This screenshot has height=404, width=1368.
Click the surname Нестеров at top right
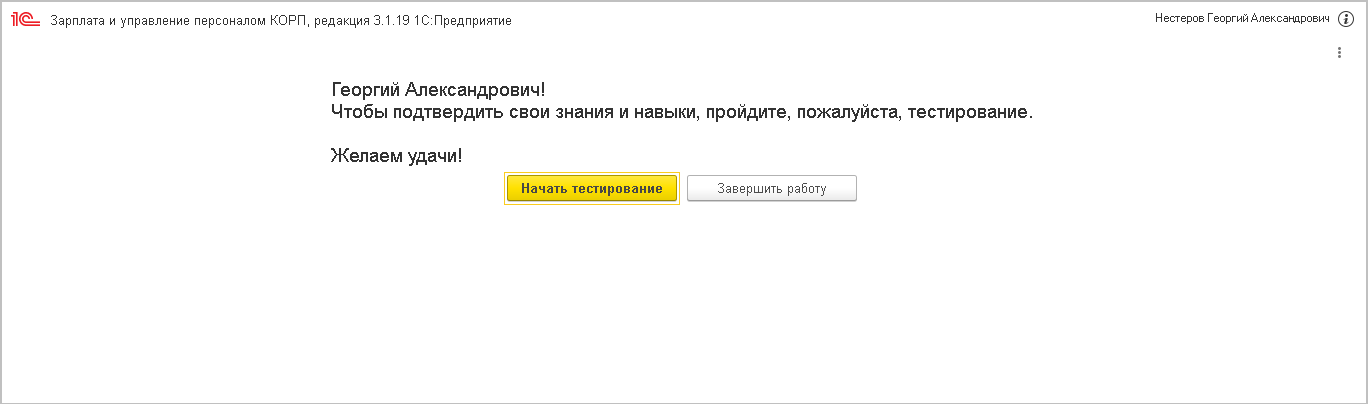(x=1181, y=19)
